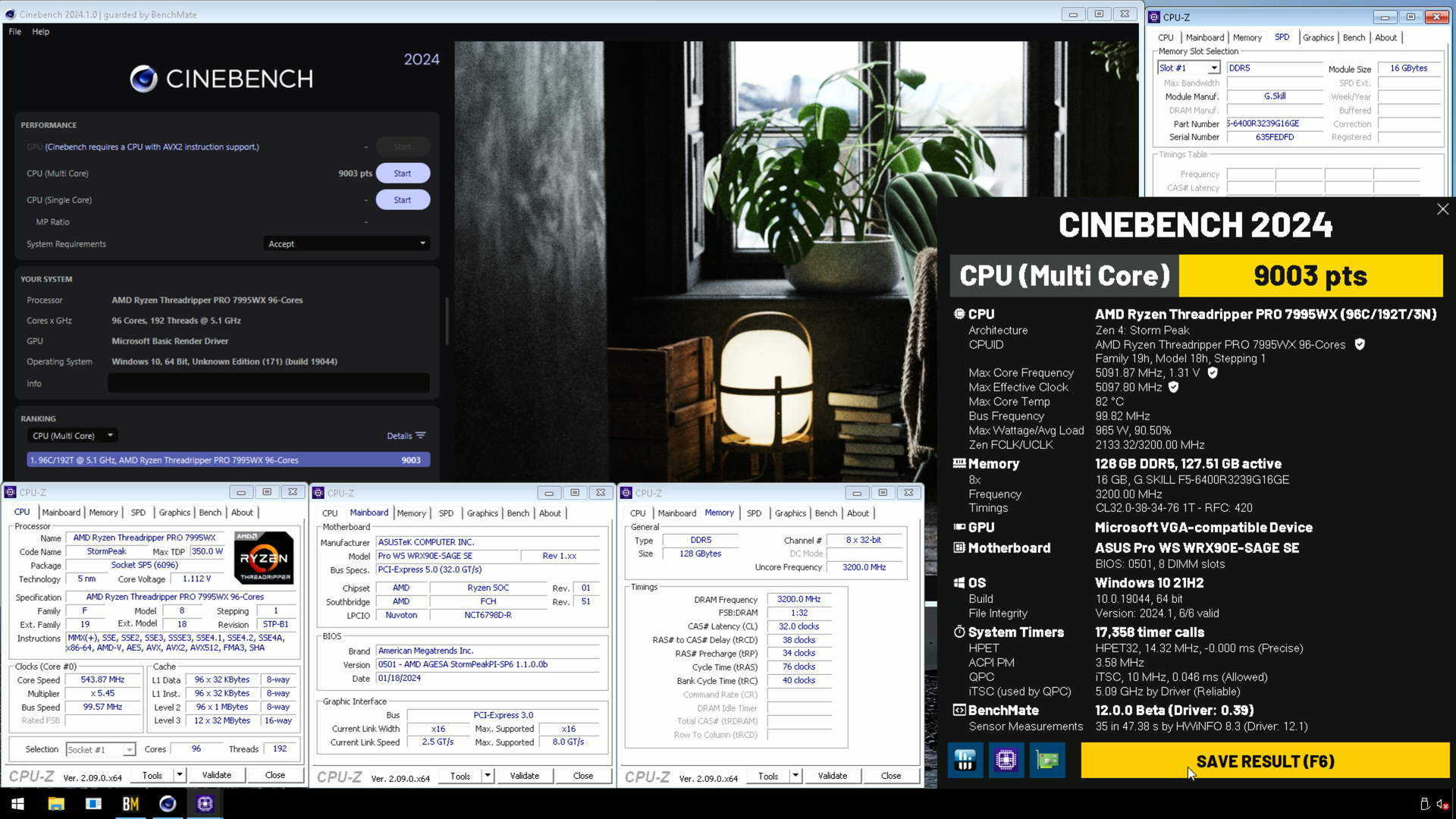Open Mainboard tab in CPU-Z CPU window
The height and width of the screenshot is (819, 1456).
click(x=61, y=513)
